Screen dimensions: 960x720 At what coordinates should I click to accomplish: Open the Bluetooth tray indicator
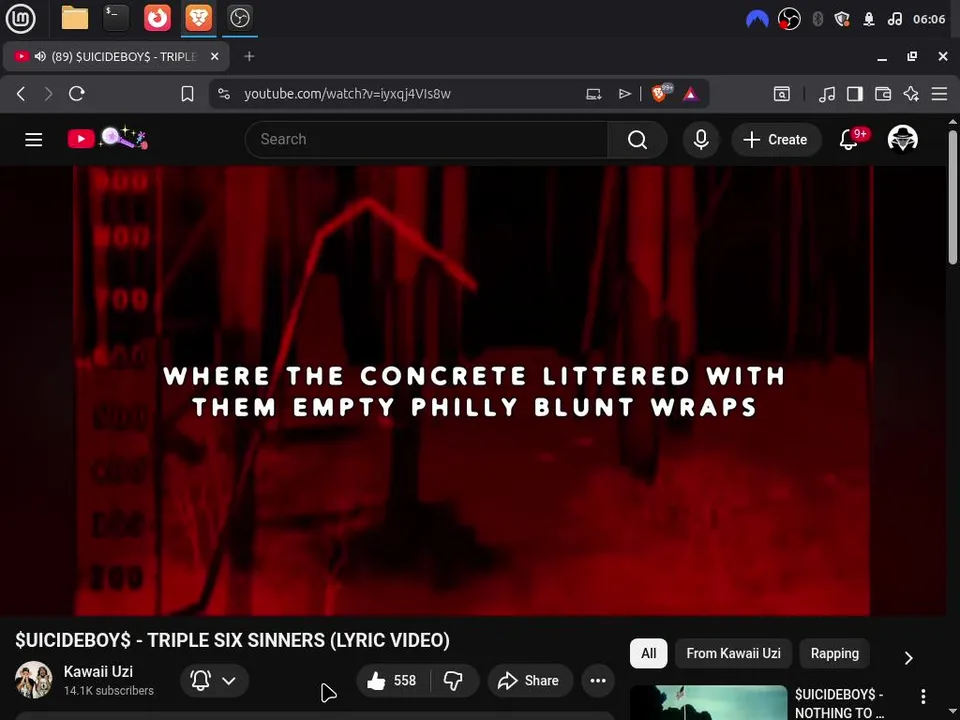817,19
